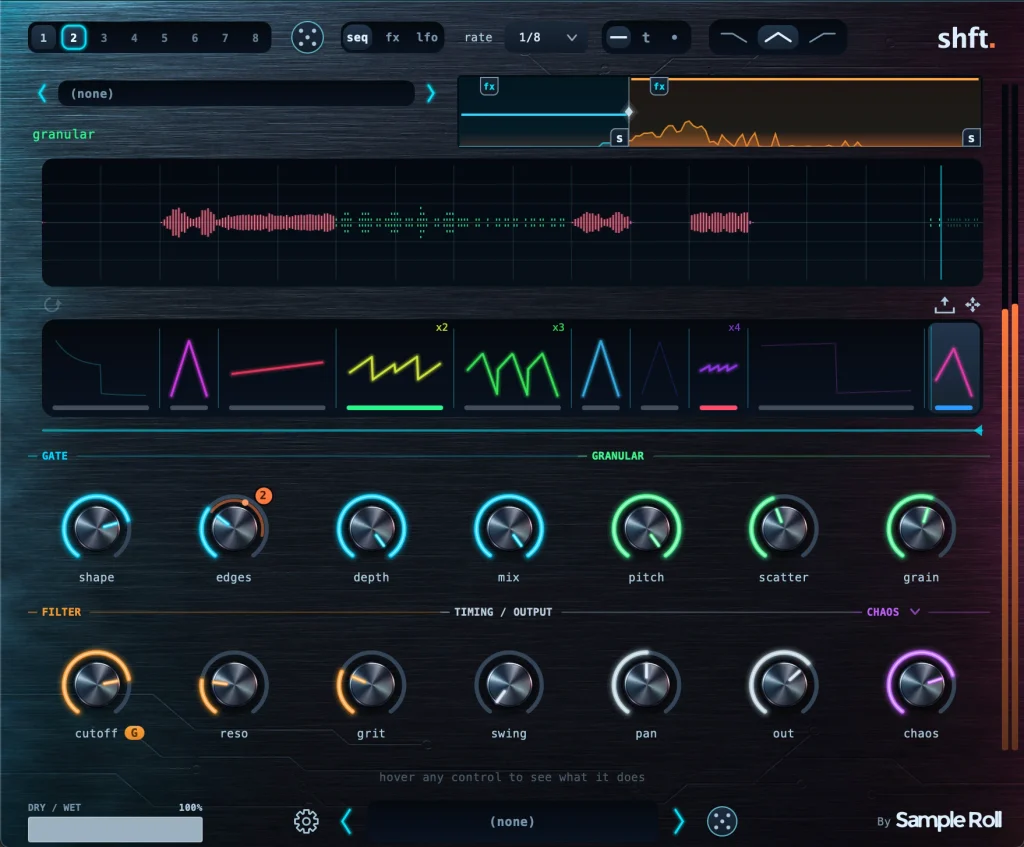
Task: Select the low-pass filter shape icon
Action: click(733, 37)
